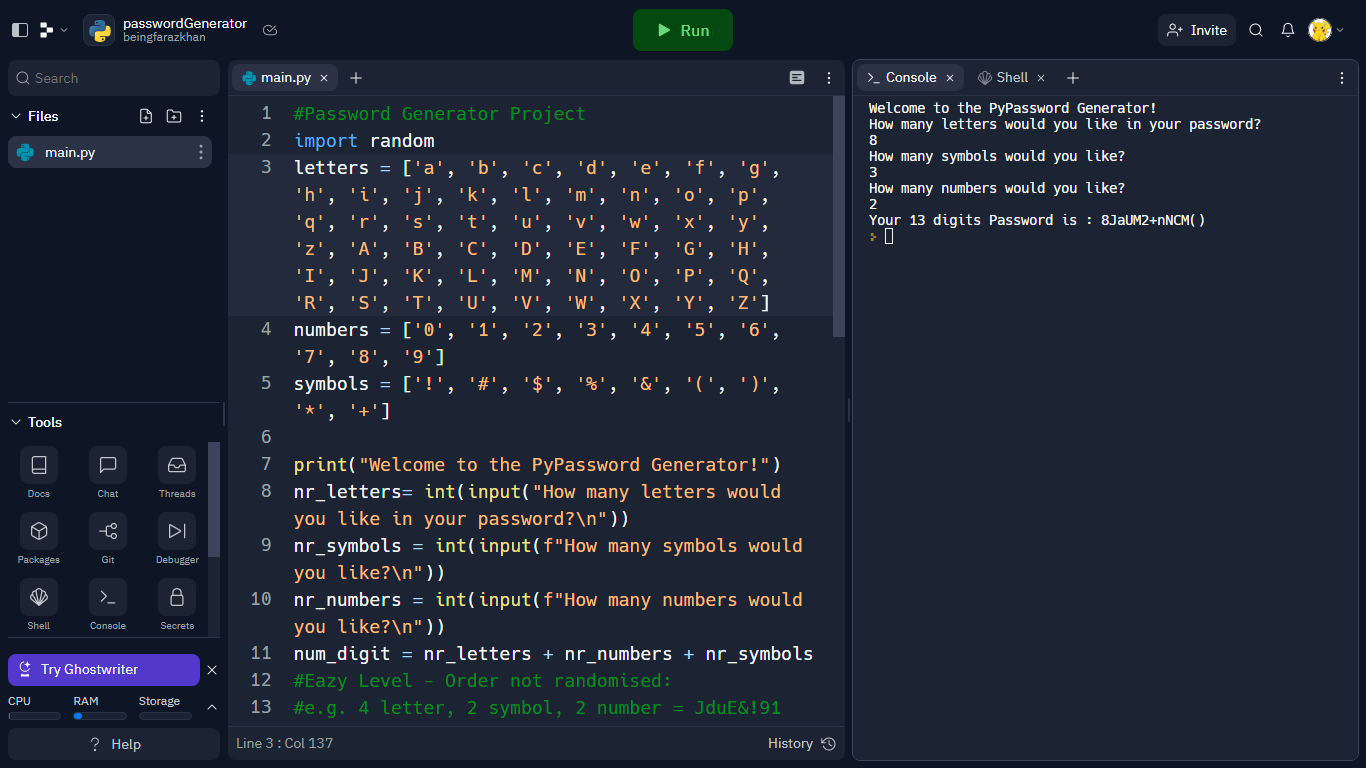
Task: Open the Packages tool
Action: click(x=39, y=539)
